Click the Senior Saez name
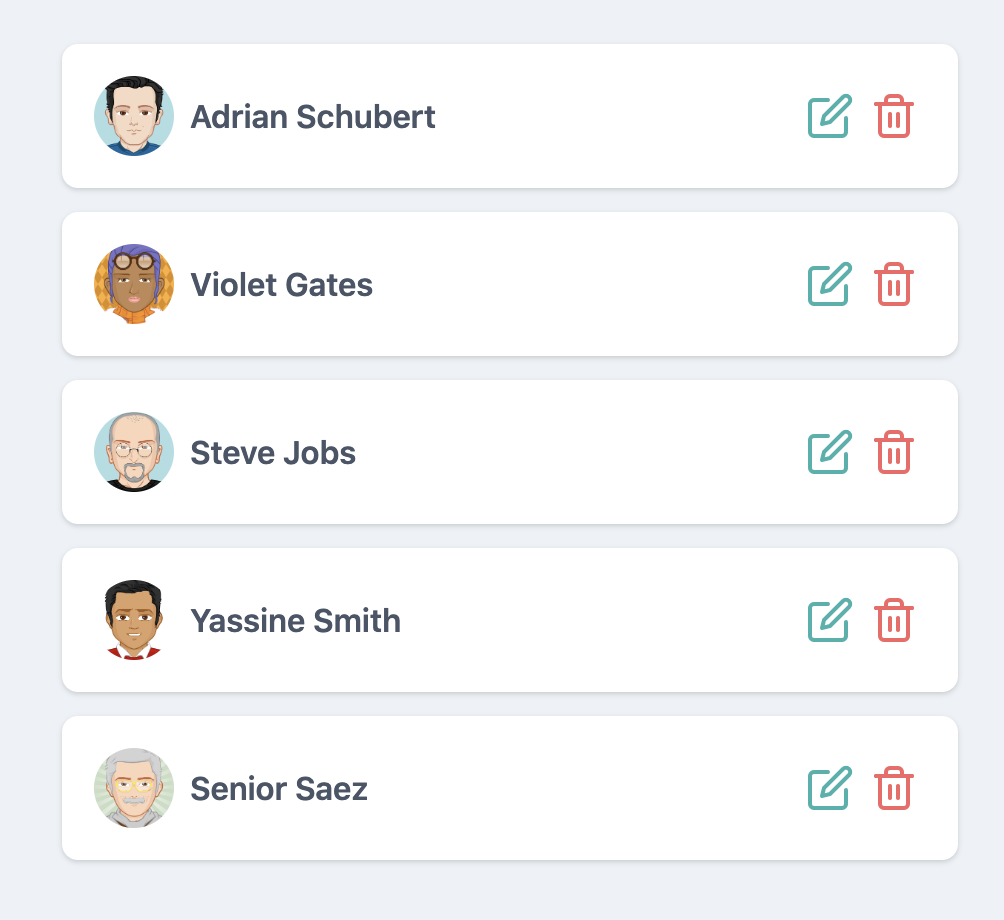The image size is (1004, 920). 279,789
